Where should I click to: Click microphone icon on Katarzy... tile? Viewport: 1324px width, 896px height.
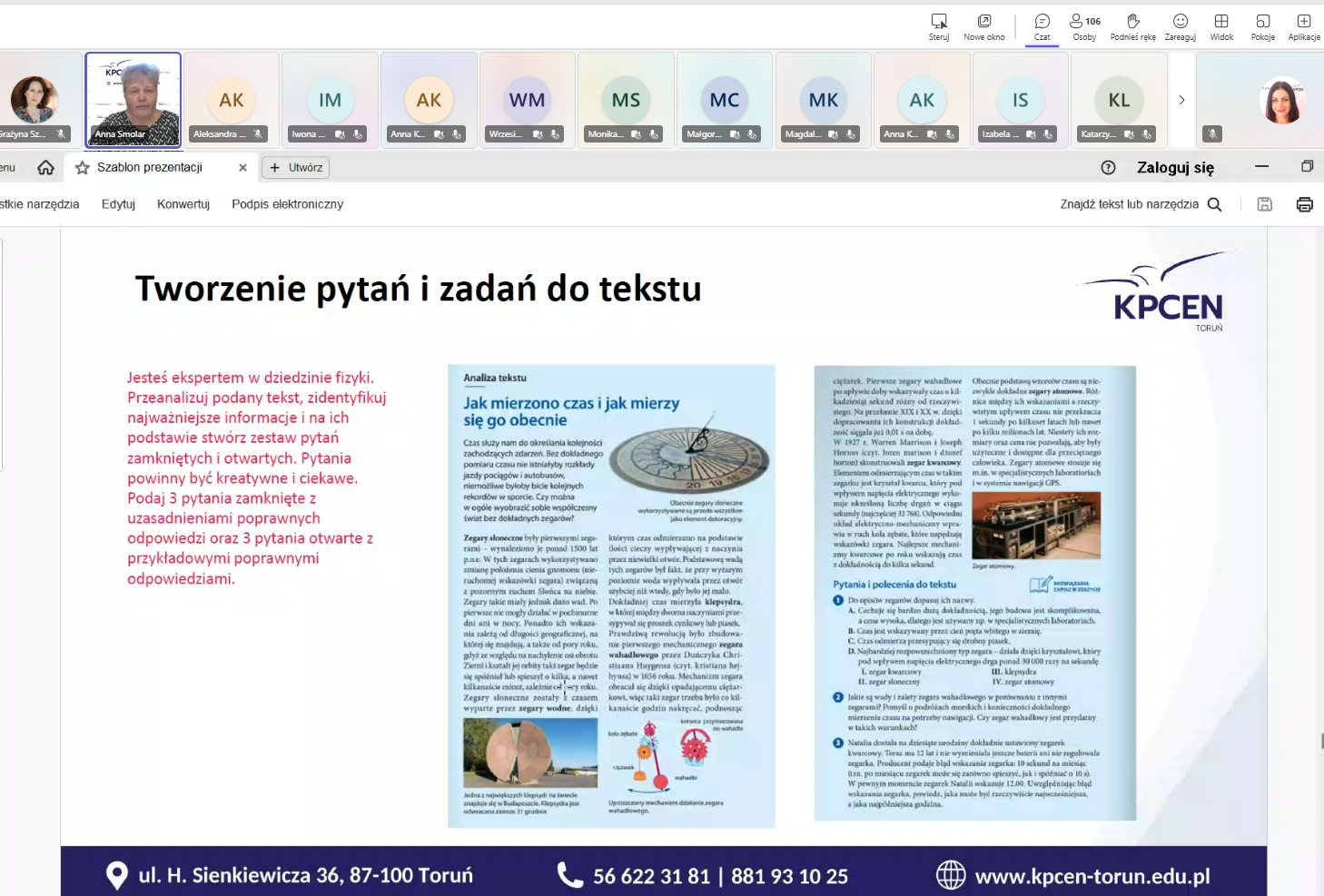point(1148,134)
